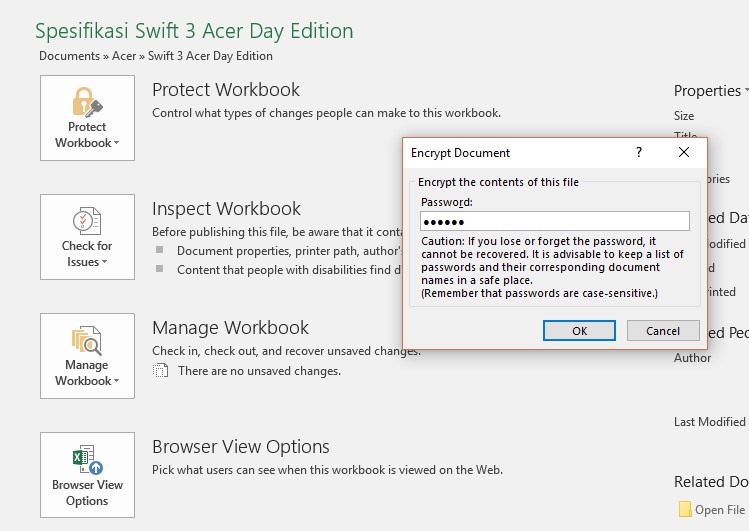Close the Encrypt Document dialog with X
This screenshot has width=749, height=531.
point(684,152)
